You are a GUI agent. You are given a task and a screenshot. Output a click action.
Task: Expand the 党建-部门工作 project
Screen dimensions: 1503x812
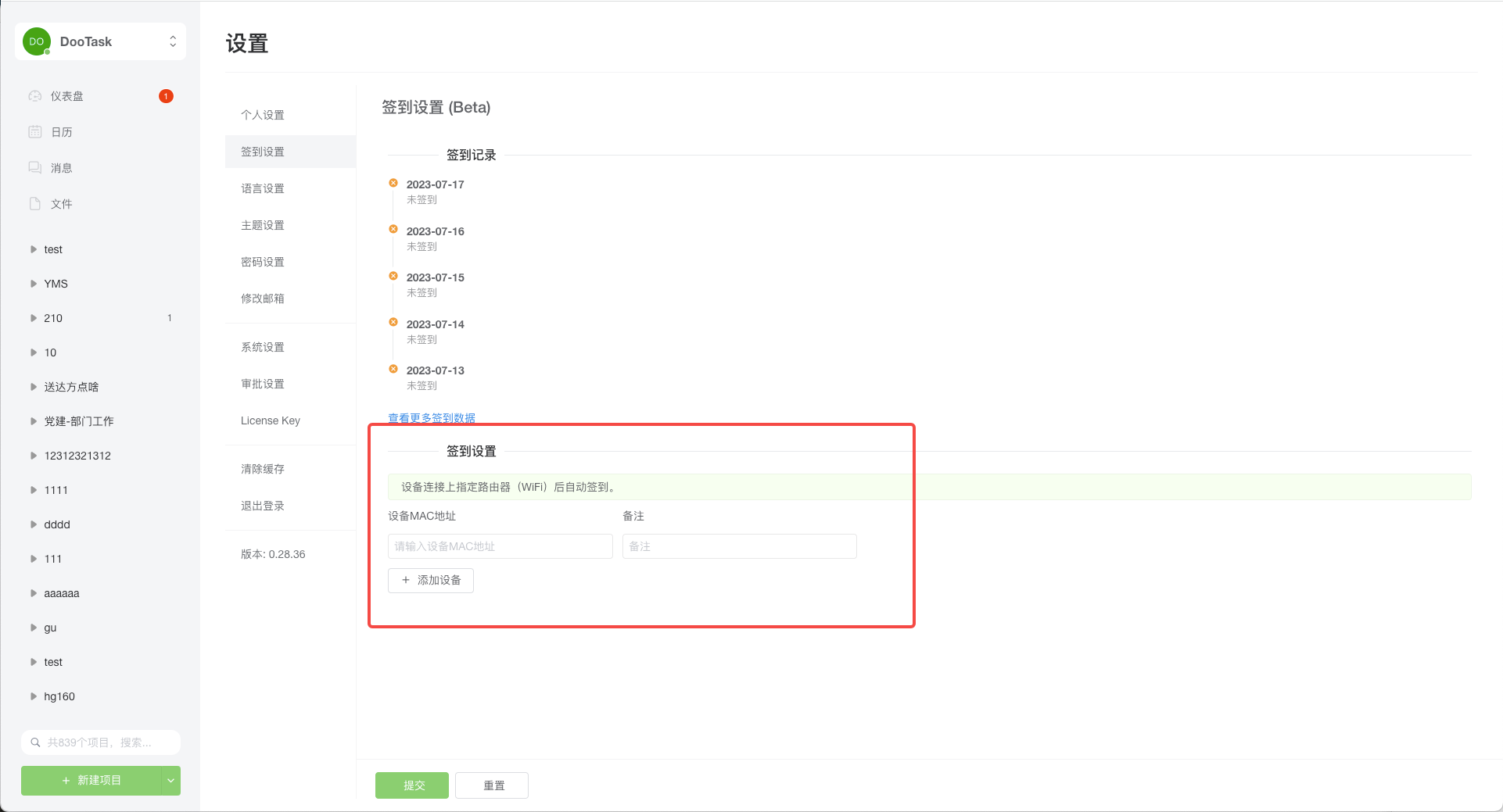click(x=34, y=421)
